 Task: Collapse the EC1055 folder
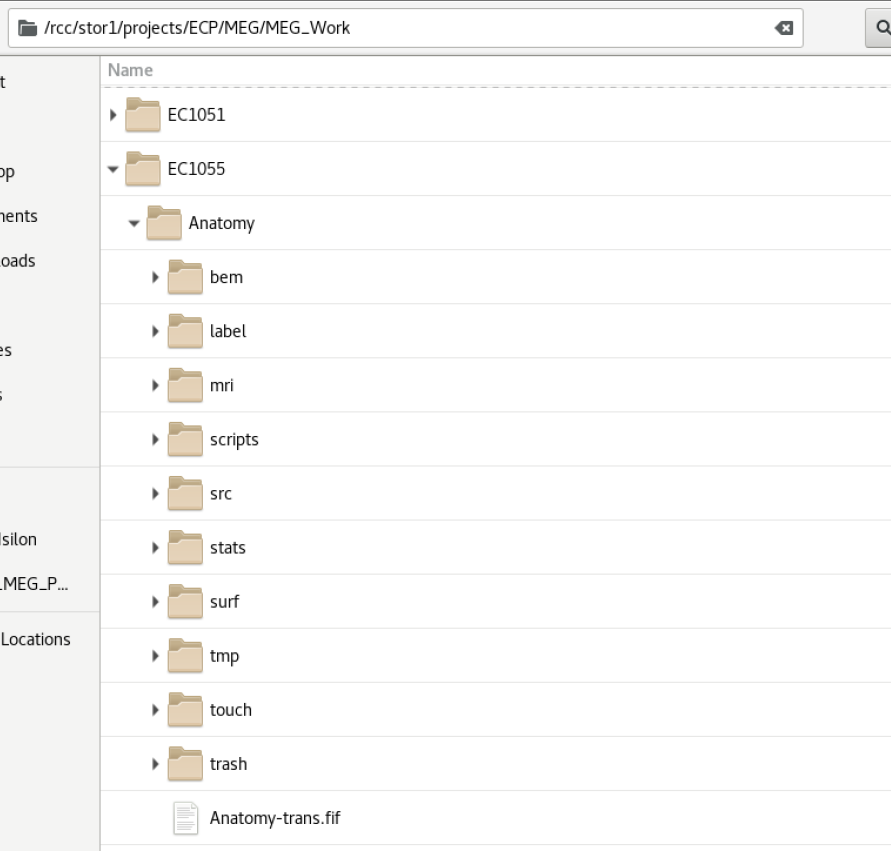[112, 169]
